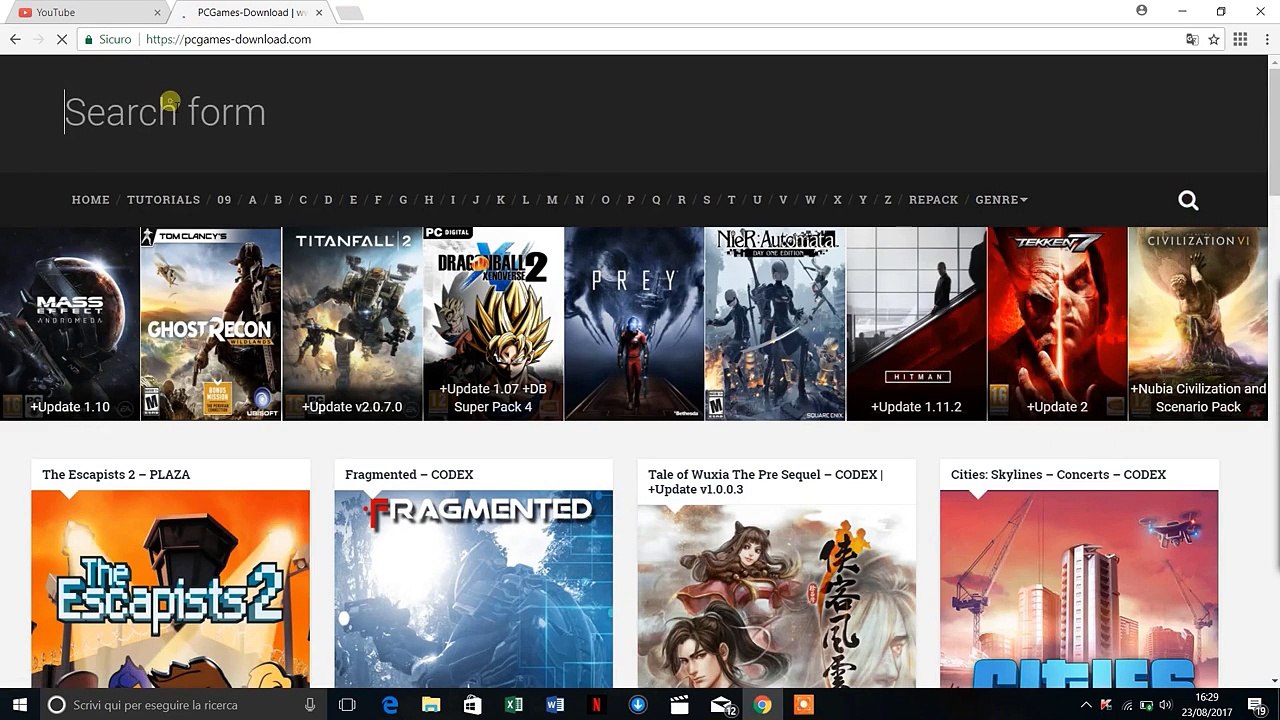1280x720 pixels.
Task: Open NieR Automata cover in slider
Action: (775, 324)
